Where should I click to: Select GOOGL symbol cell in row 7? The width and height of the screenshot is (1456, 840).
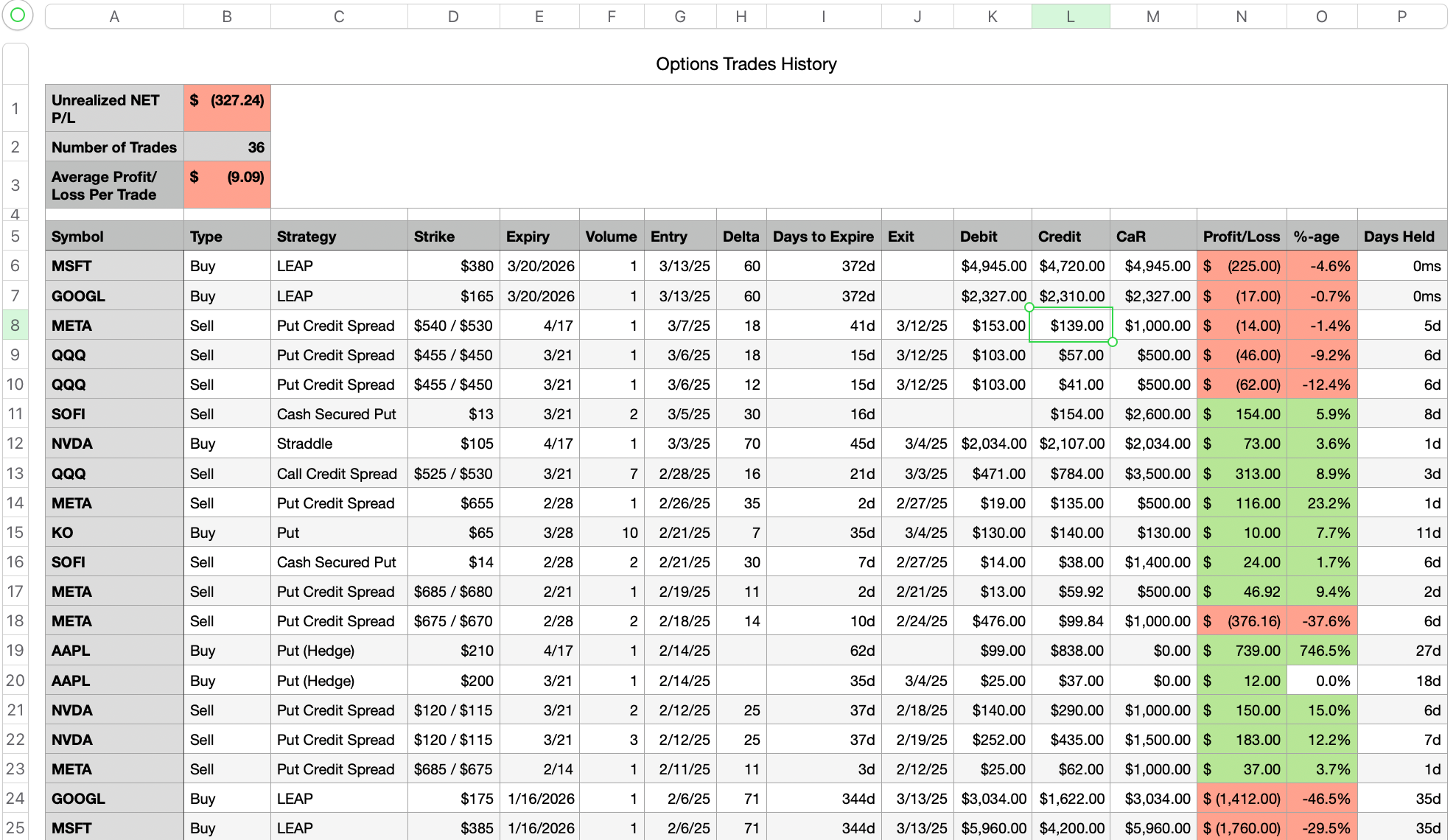pos(114,295)
